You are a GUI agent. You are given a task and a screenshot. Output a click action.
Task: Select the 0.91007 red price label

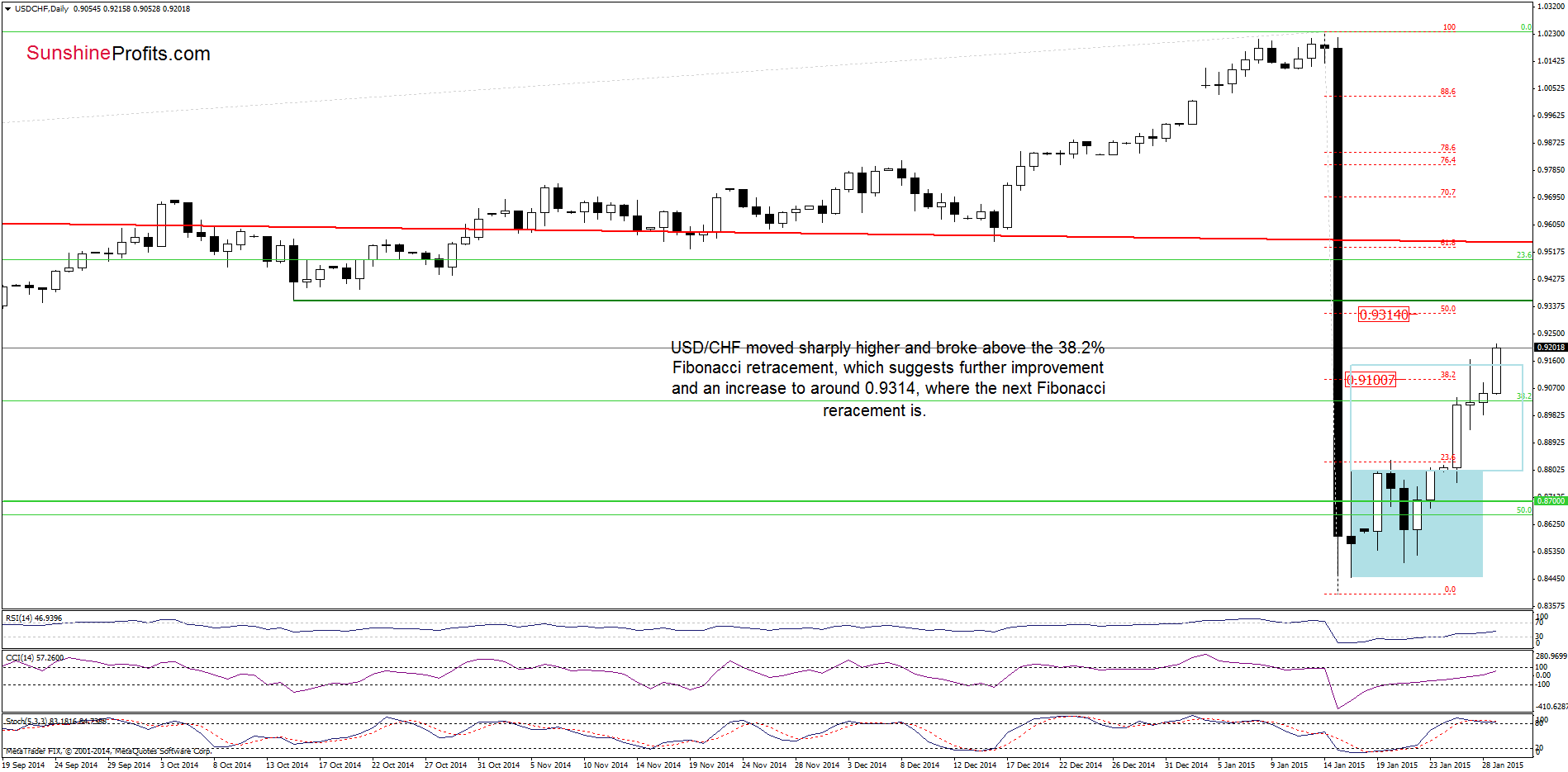coord(1371,380)
